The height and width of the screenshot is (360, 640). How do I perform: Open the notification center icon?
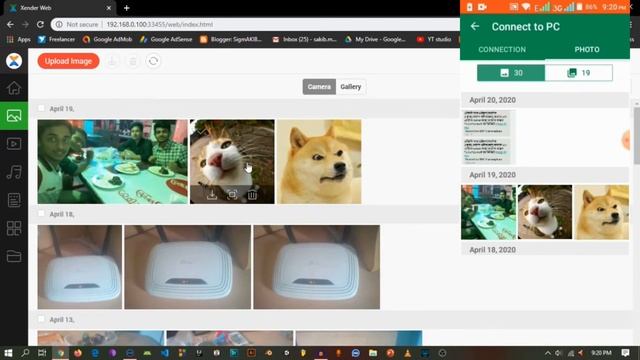pos(625,353)
